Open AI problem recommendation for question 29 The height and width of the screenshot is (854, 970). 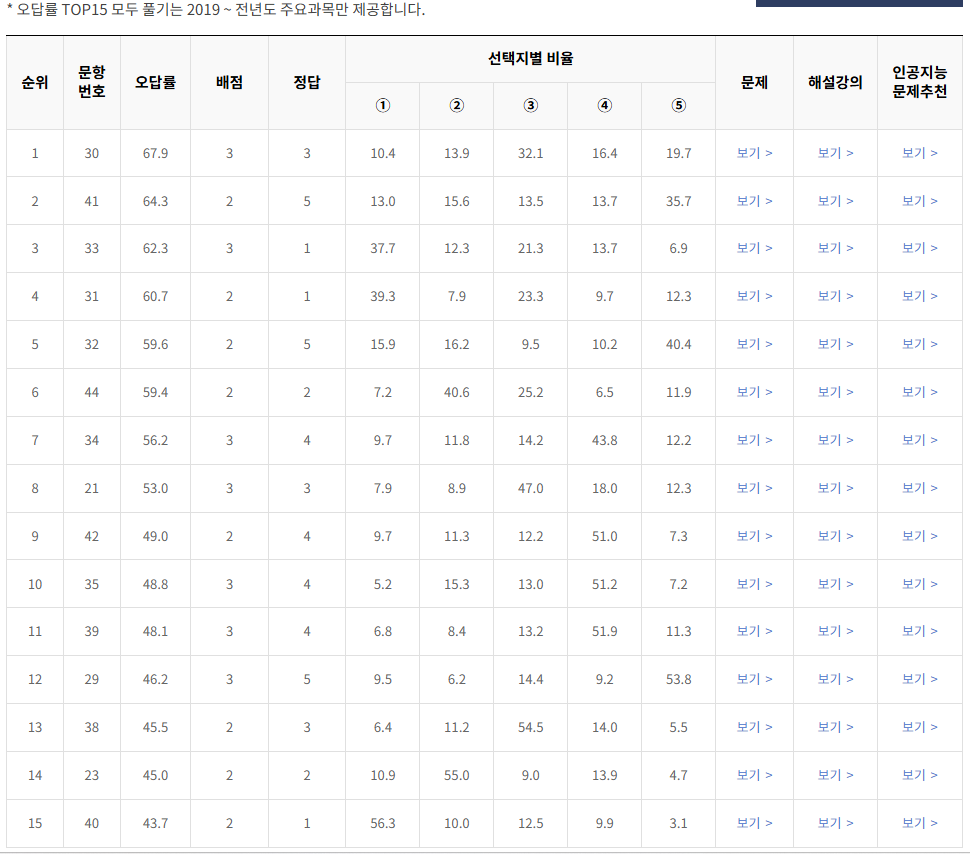point(919,679)
